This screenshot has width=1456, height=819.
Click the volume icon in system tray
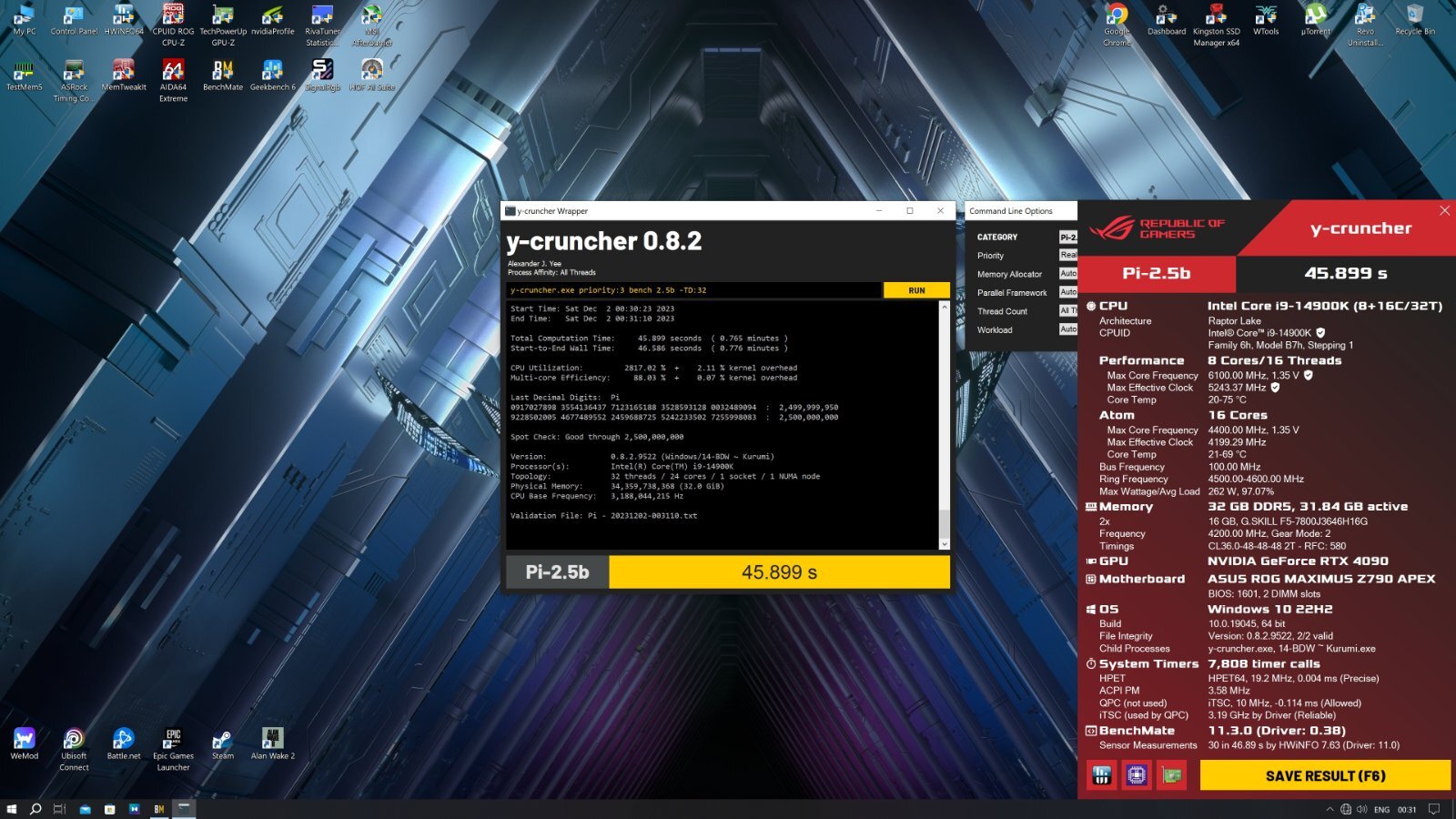1362,809
